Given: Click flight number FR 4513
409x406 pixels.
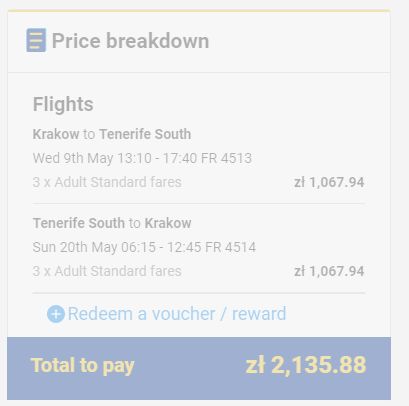Looking at the screenshot, I should 227,158.
